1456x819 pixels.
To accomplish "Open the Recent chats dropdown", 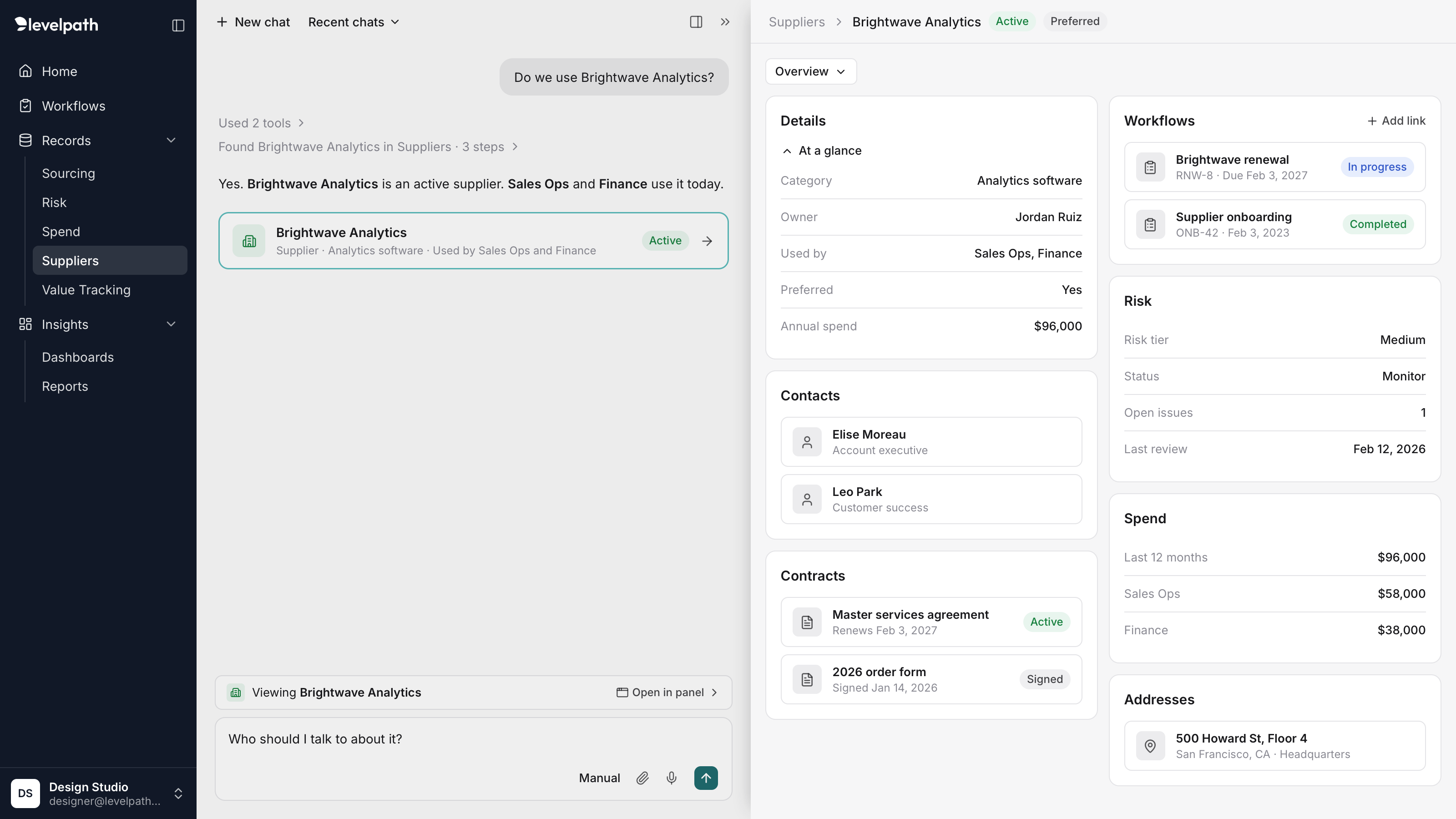I will [354, 22].
